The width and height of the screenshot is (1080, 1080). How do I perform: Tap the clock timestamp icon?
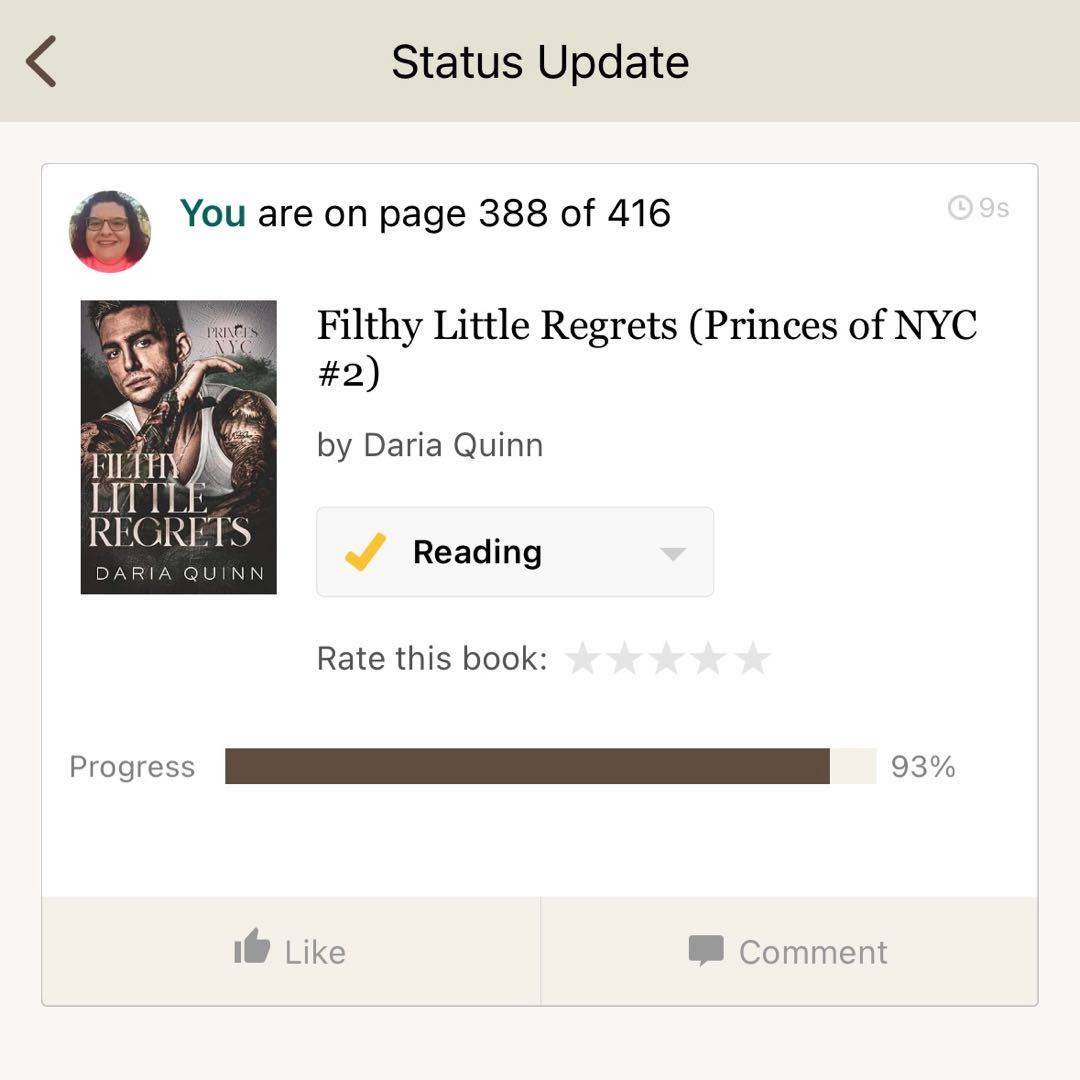(x=959, y=207)
